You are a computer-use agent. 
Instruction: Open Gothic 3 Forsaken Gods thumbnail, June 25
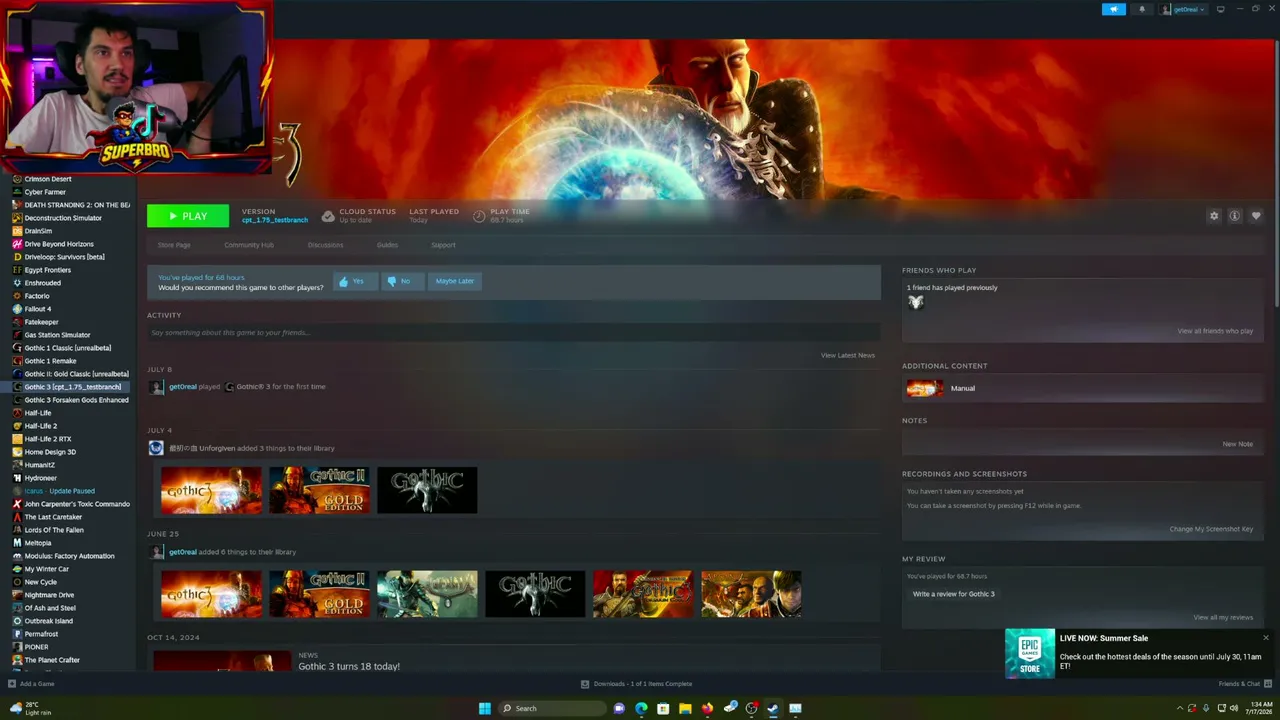click(643, 594)
